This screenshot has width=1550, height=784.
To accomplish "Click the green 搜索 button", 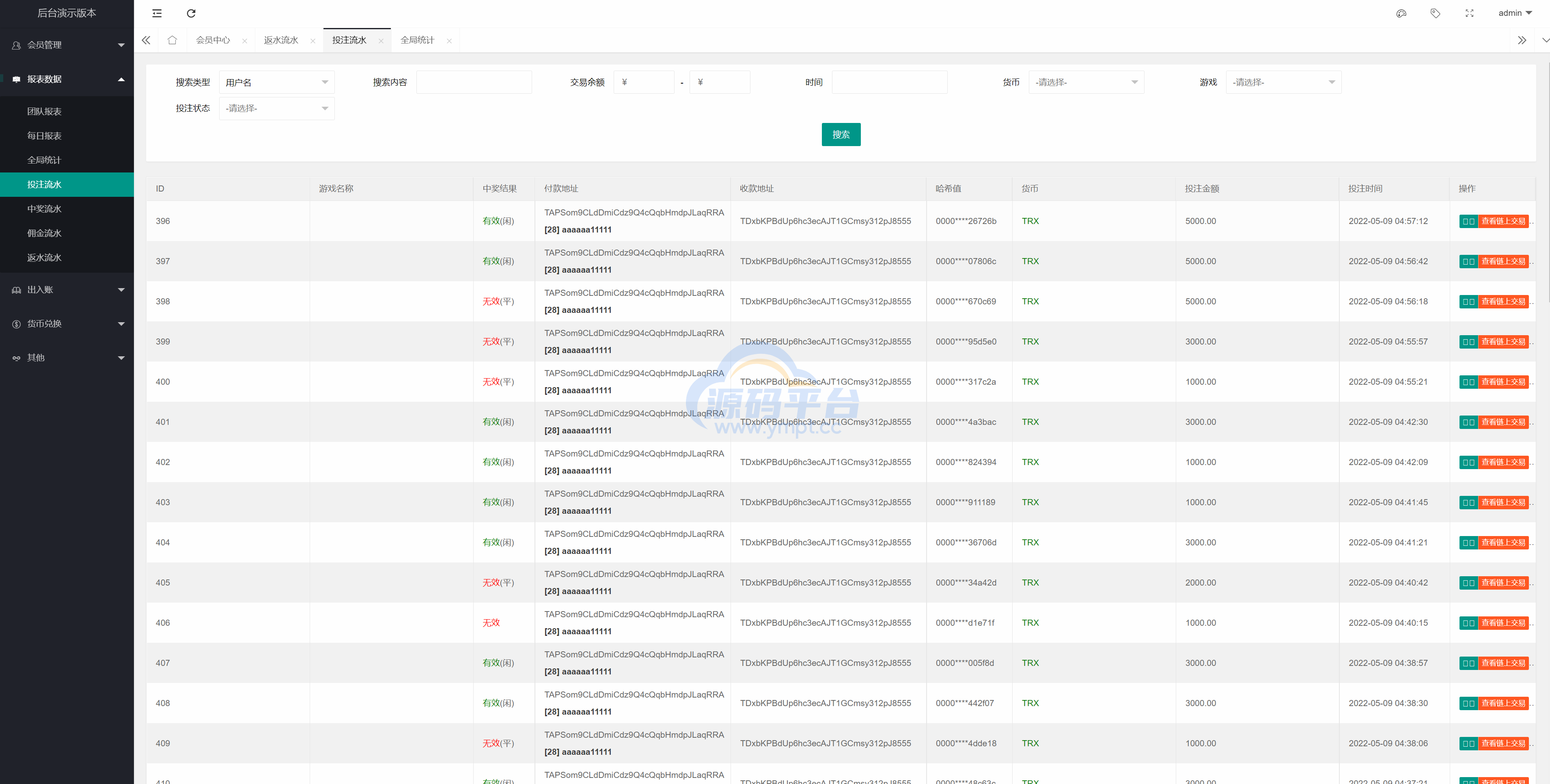I will [841, 135].
